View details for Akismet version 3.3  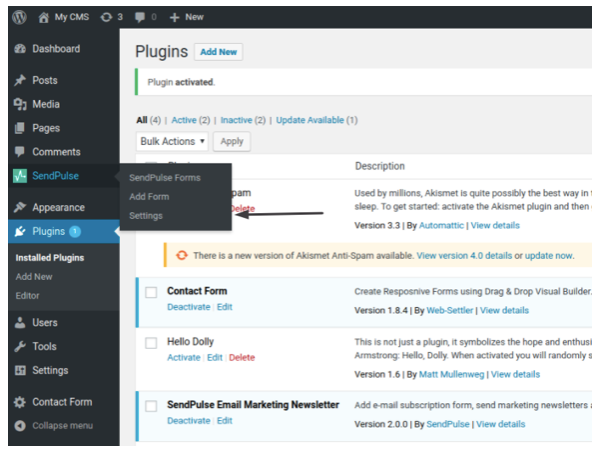tap(495, 225)
